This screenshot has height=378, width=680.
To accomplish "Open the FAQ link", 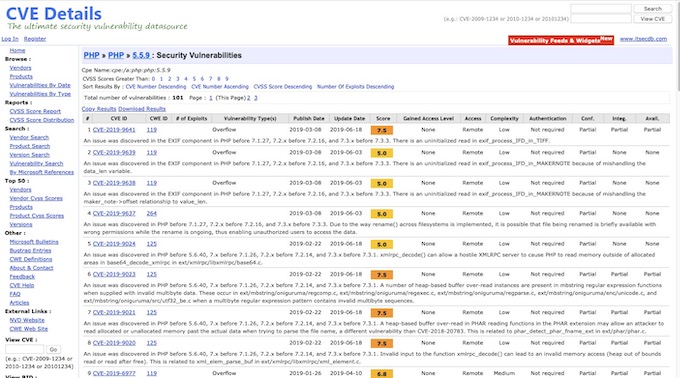I will click(x=15, y=294).
